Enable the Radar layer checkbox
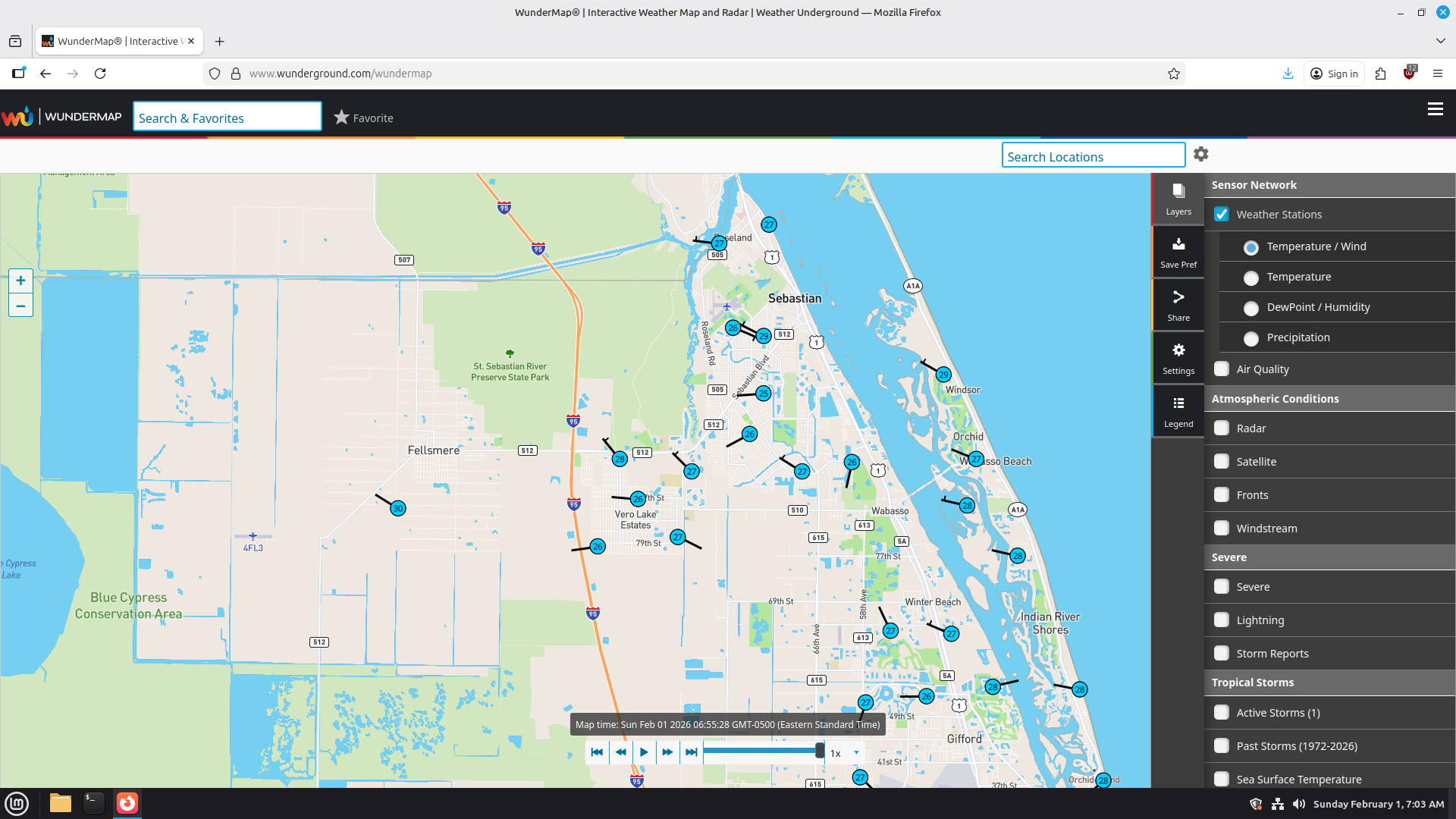Viewport: 1456px width, 819px height. click(1221, 428)
